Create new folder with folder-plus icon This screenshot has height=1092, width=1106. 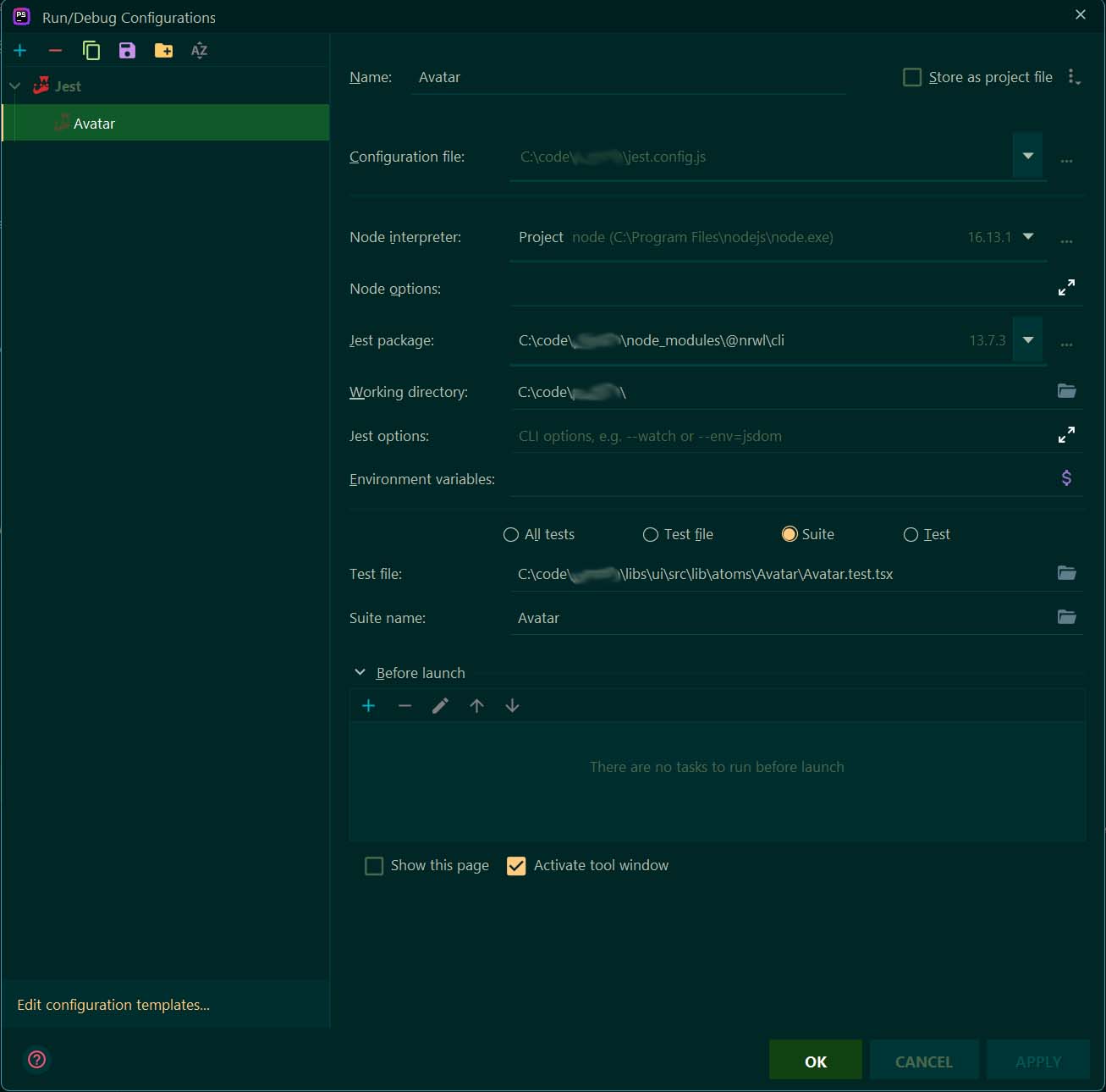pos(163,51)
